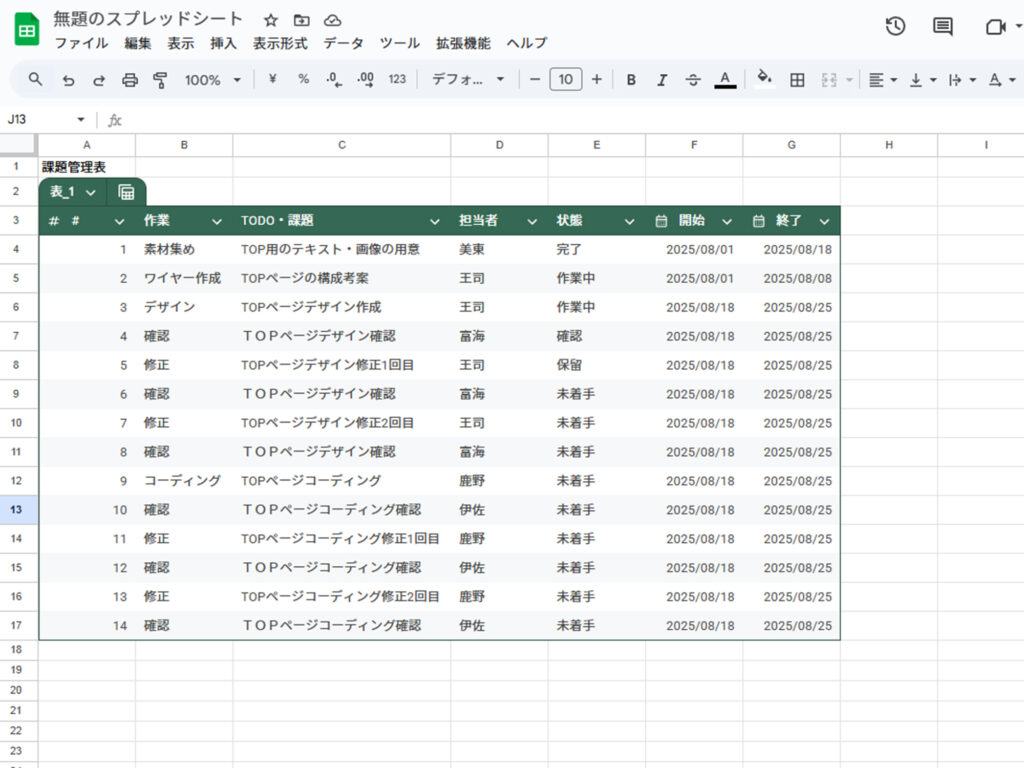Image resolution: width=1024 pixels, height=768 pixels.
Task: Click the move to folder icon
Action: click(x=301, y=20)
